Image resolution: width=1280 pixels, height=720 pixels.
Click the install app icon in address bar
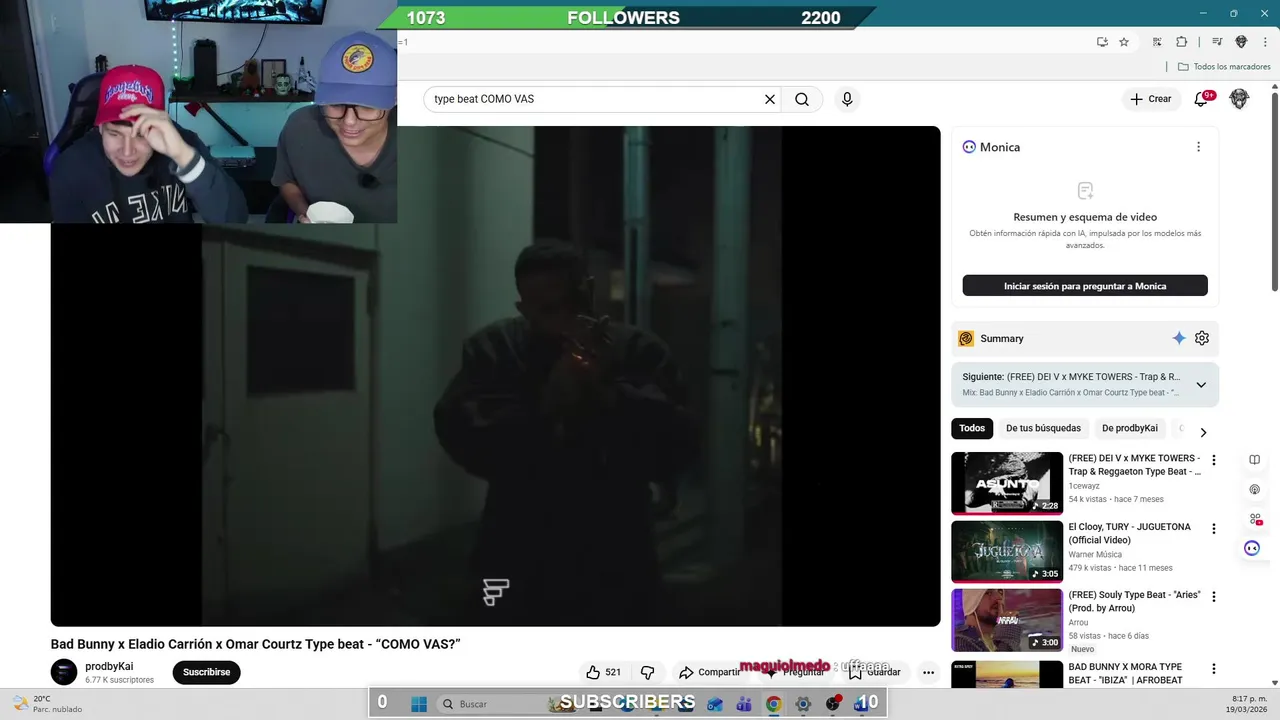click(1102, 42)
